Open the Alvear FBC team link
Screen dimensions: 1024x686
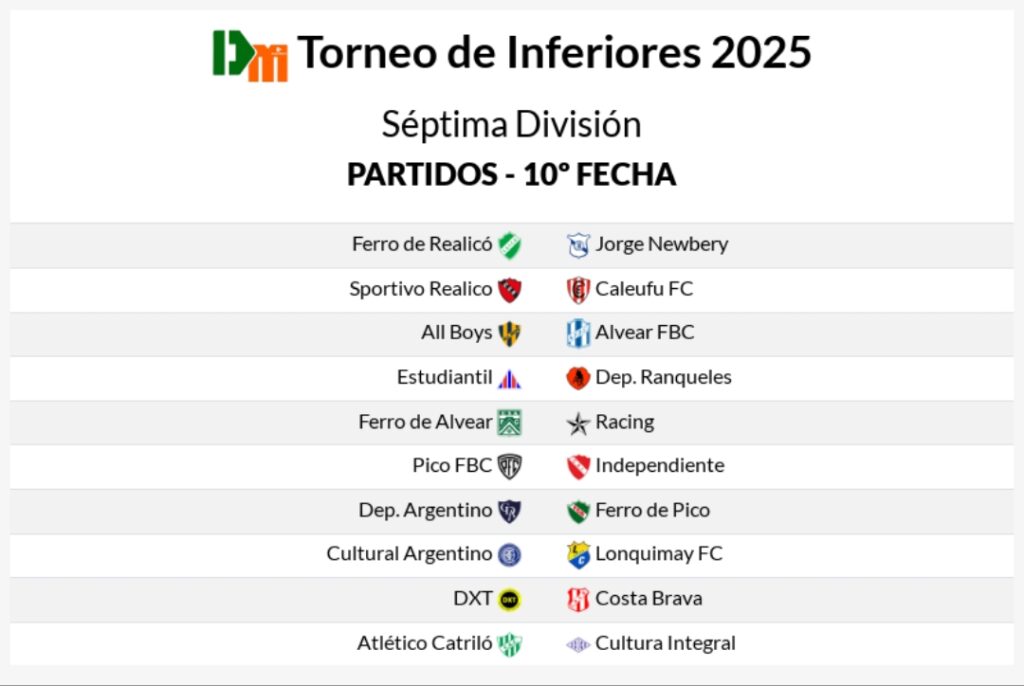644,333
